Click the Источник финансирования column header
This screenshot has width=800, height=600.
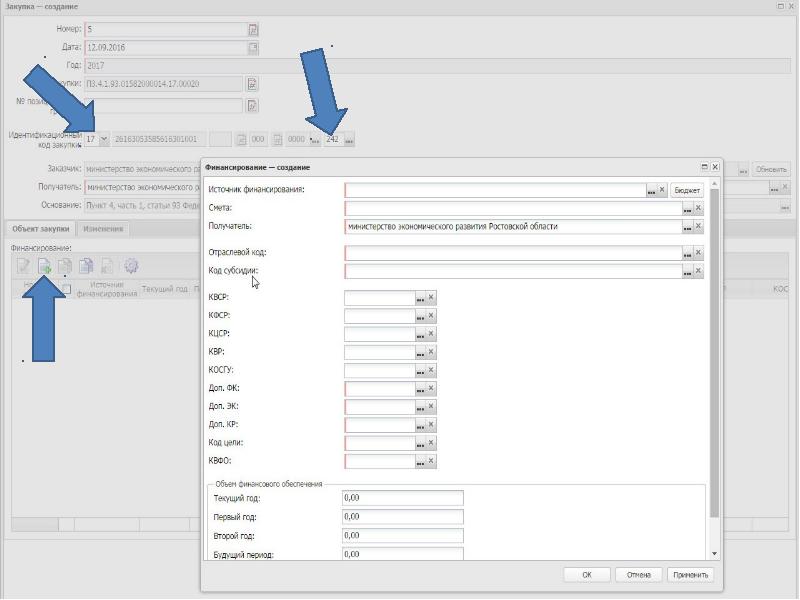[107, 289]
